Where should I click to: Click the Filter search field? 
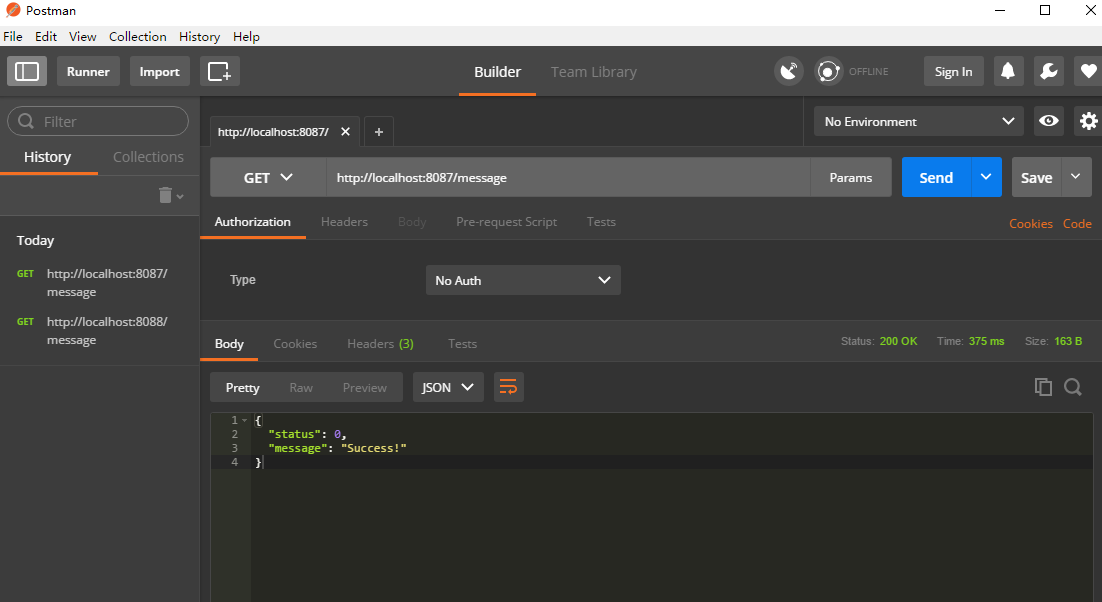pos(98,121)
